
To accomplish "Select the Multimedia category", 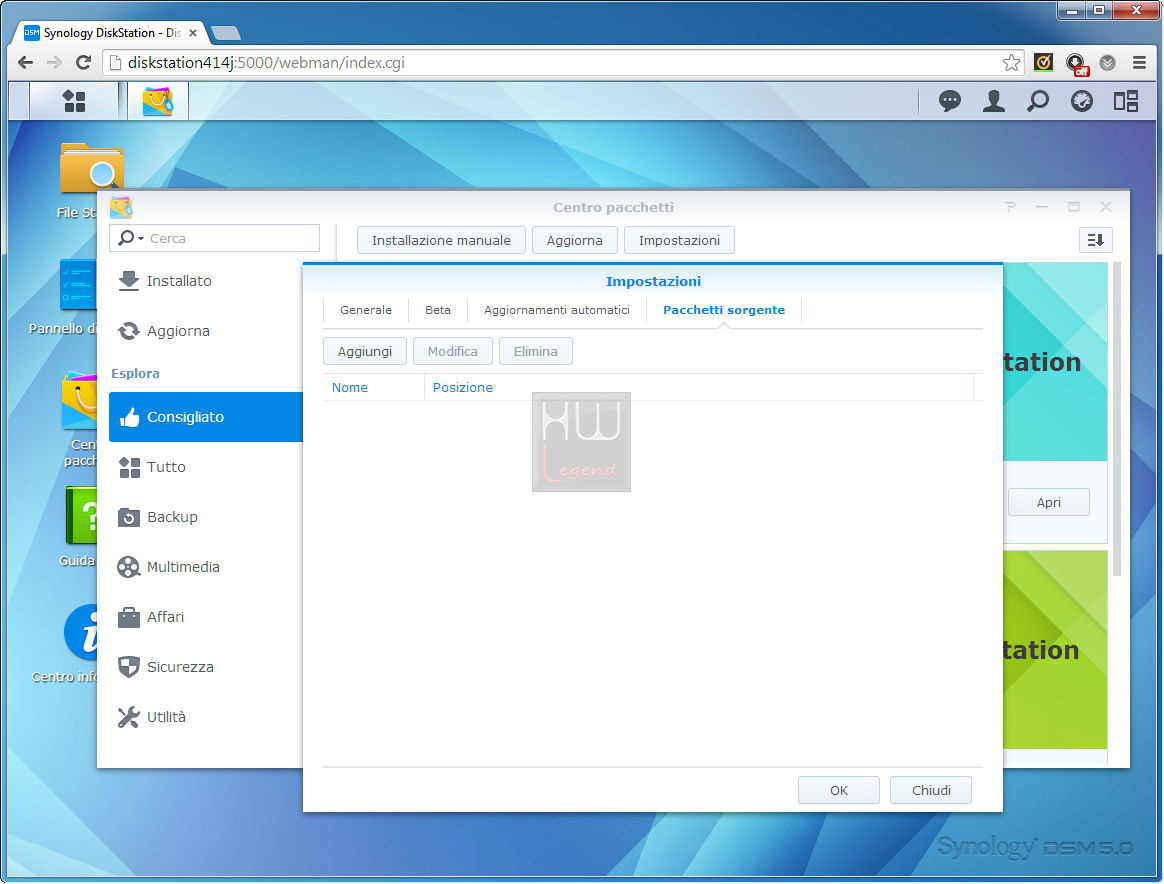I will point(206,567).
